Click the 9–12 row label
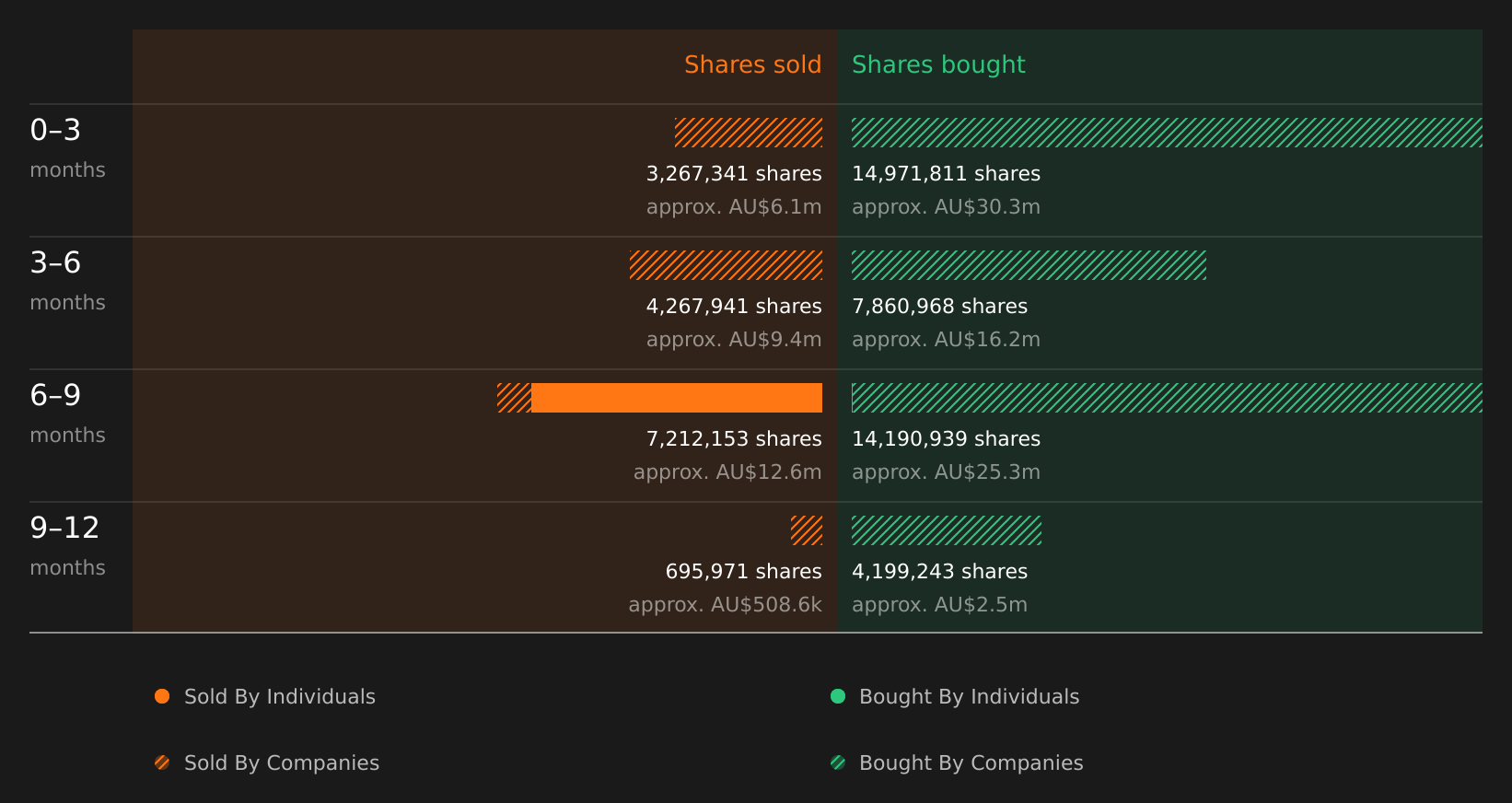 click(x=64, y=528)
